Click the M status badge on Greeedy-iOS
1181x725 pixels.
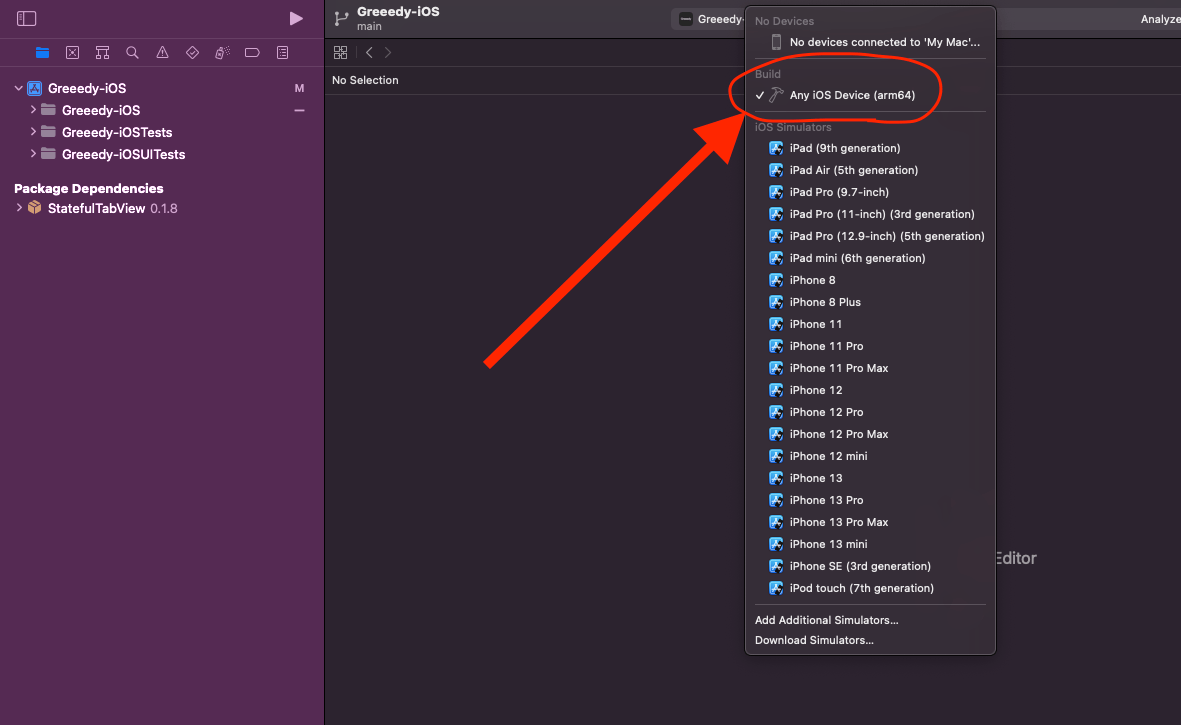(x=299, y=88)
